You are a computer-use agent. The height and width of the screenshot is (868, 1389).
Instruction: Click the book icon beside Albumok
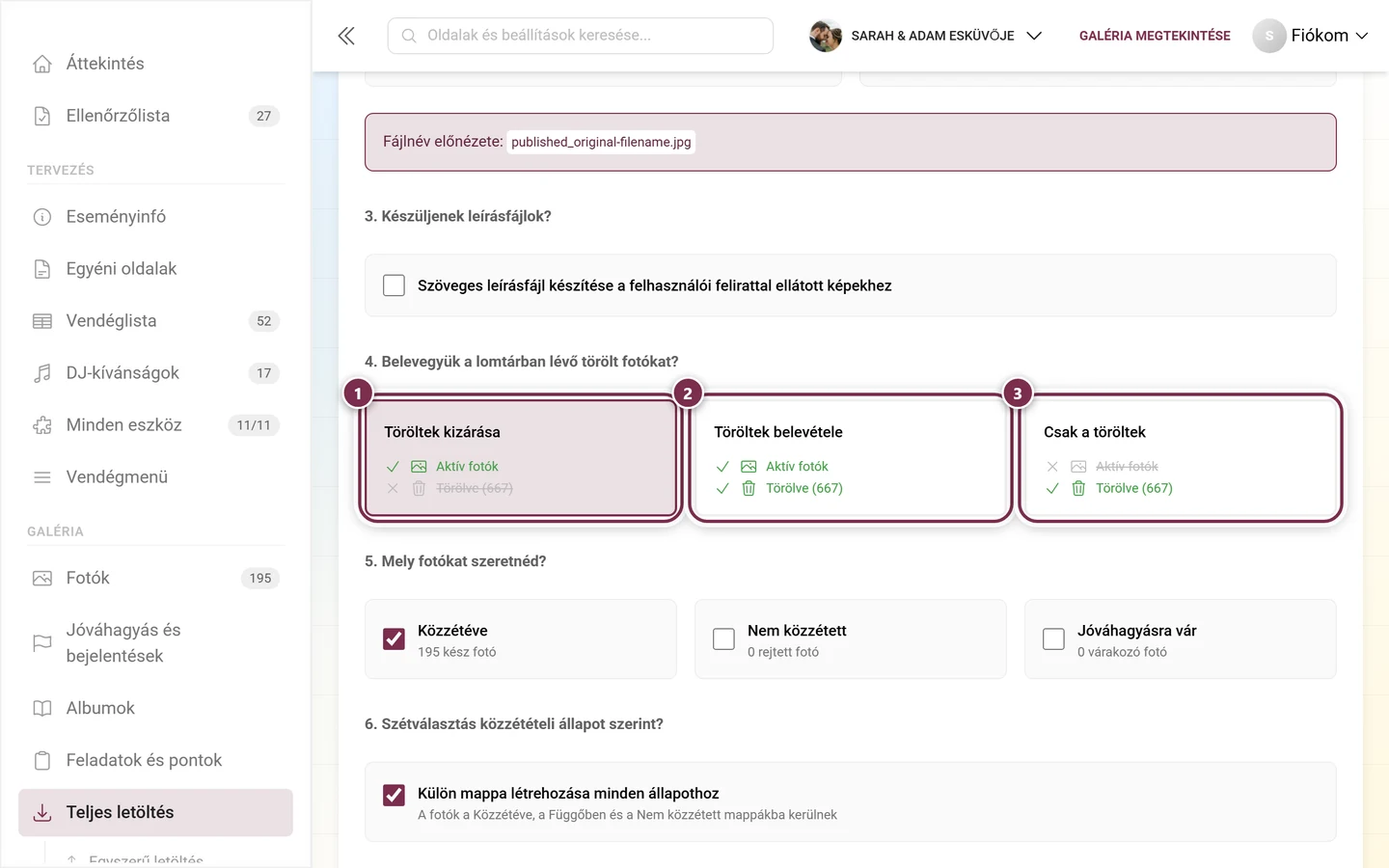[42, 709]
